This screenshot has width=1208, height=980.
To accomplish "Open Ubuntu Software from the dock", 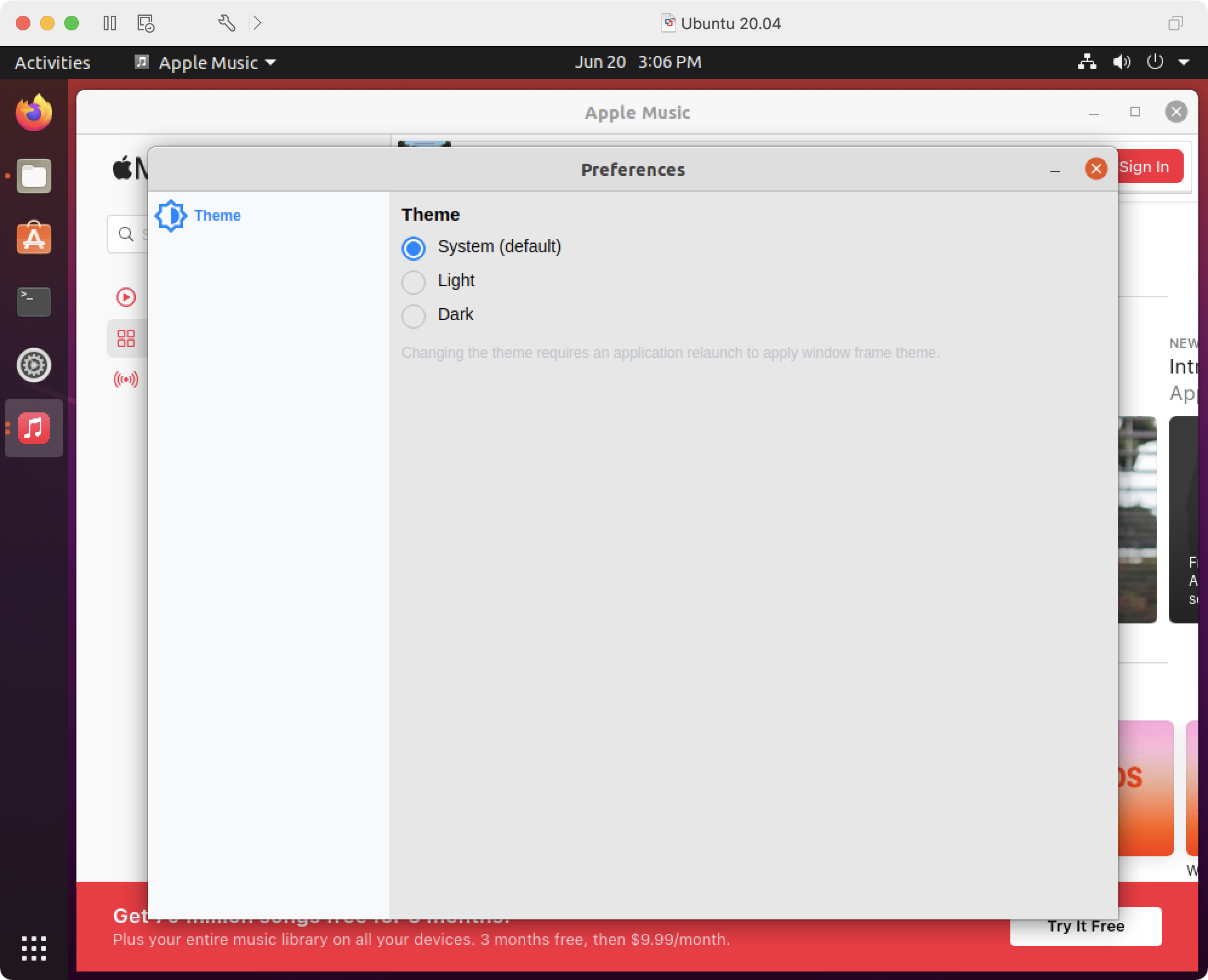I will coord(34,238).
